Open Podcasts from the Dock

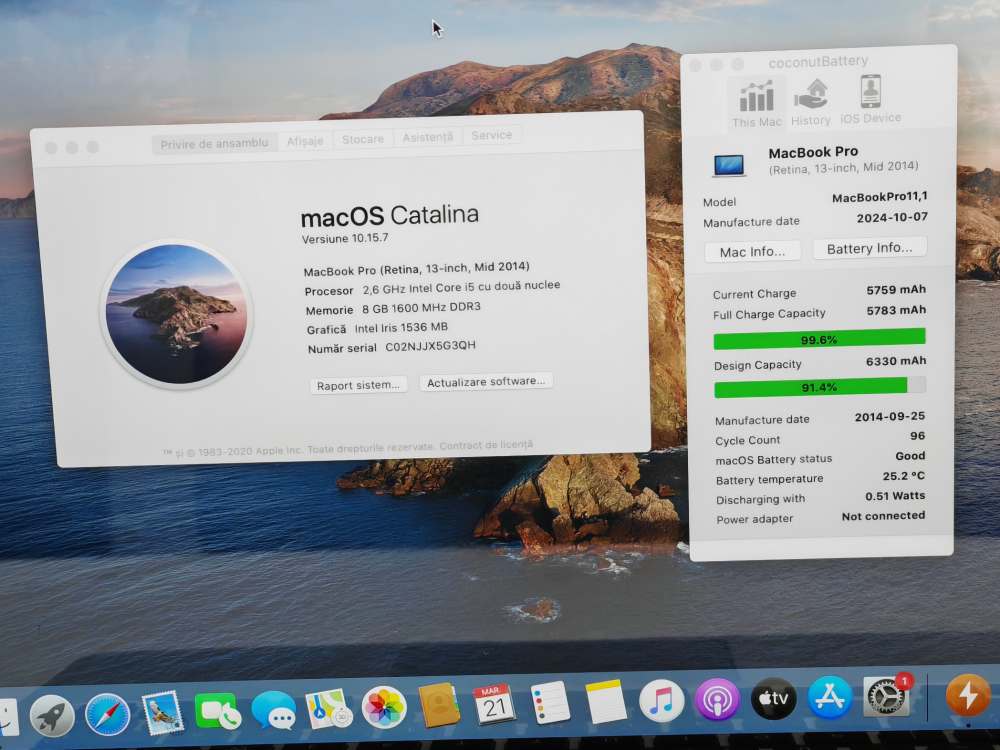pos(717,700)
